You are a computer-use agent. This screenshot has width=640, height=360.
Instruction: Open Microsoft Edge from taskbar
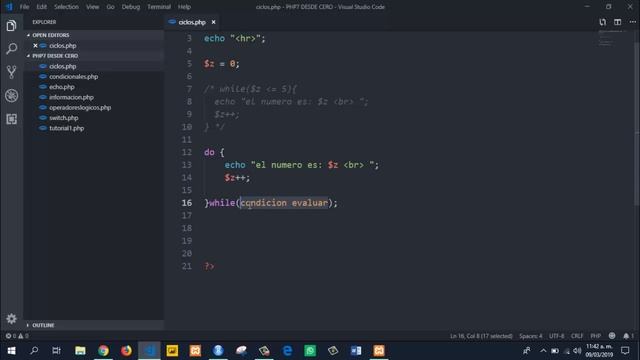coord(287,351)
